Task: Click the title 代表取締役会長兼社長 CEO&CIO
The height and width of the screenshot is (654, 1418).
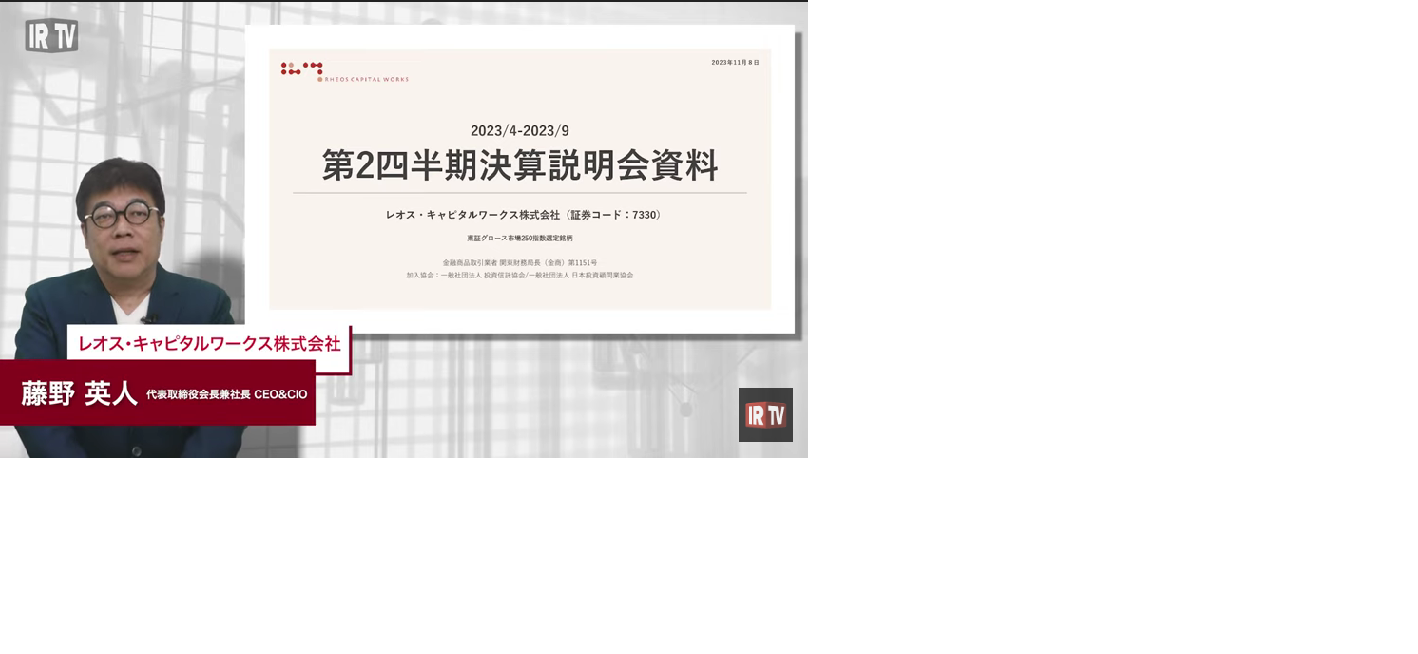Action: (227, 395)
